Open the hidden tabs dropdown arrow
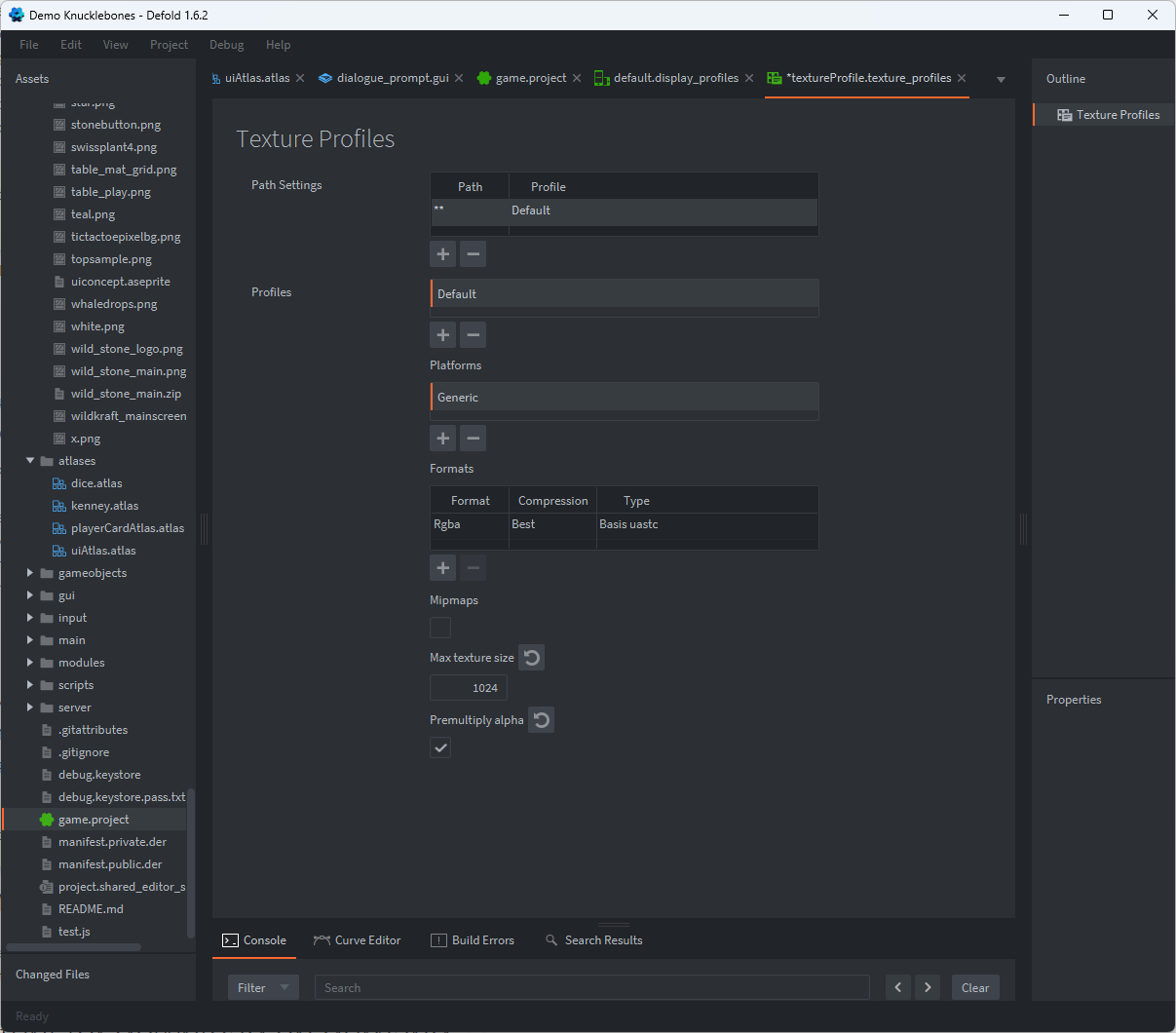 coord(1000,78)
